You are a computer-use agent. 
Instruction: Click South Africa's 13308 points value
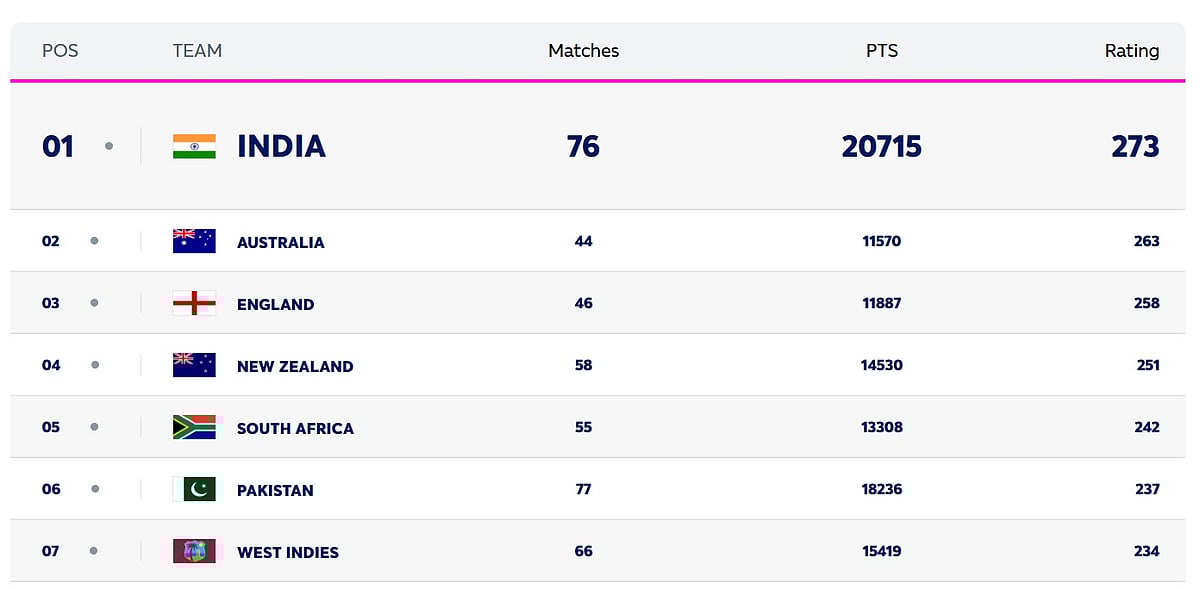point(881,427)
